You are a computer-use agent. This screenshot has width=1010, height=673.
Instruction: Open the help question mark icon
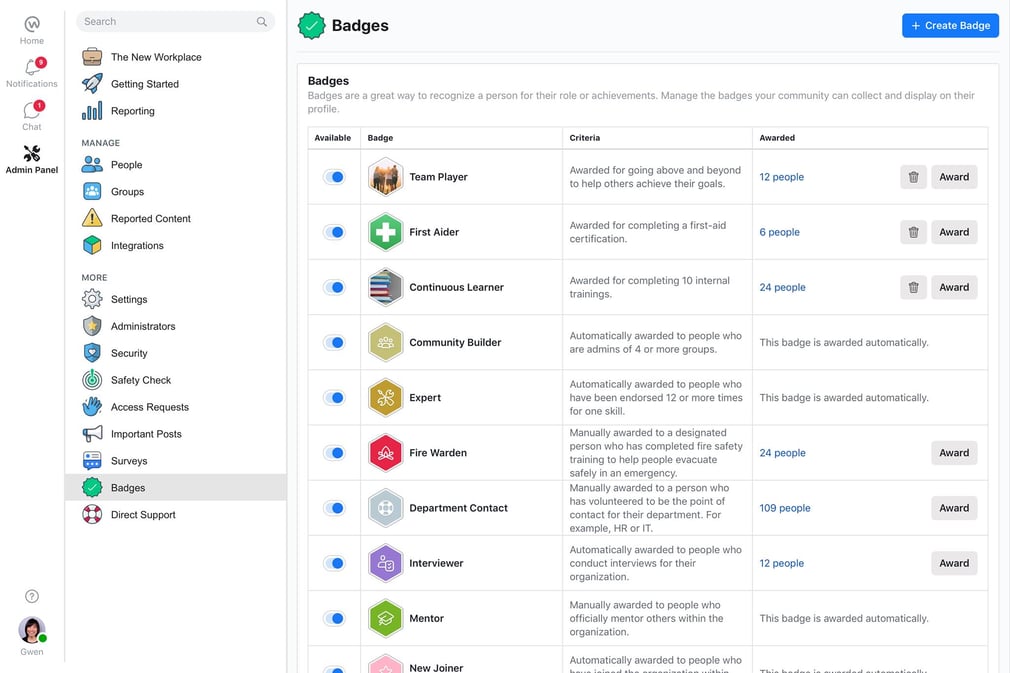(x=32, y=596)
